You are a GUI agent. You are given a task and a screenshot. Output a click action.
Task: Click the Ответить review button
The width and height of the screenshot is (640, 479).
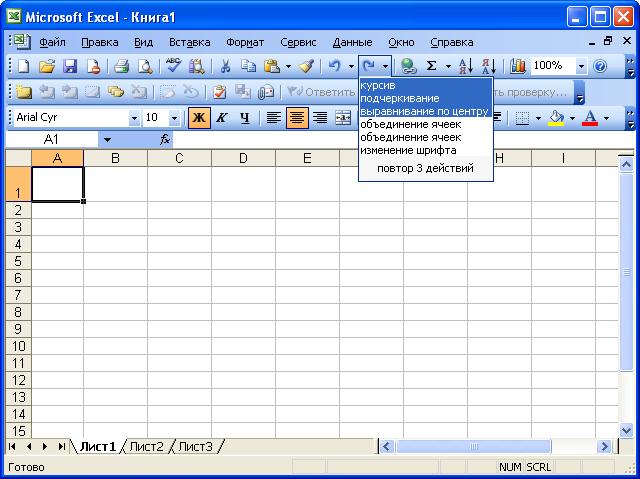(320, 92)
